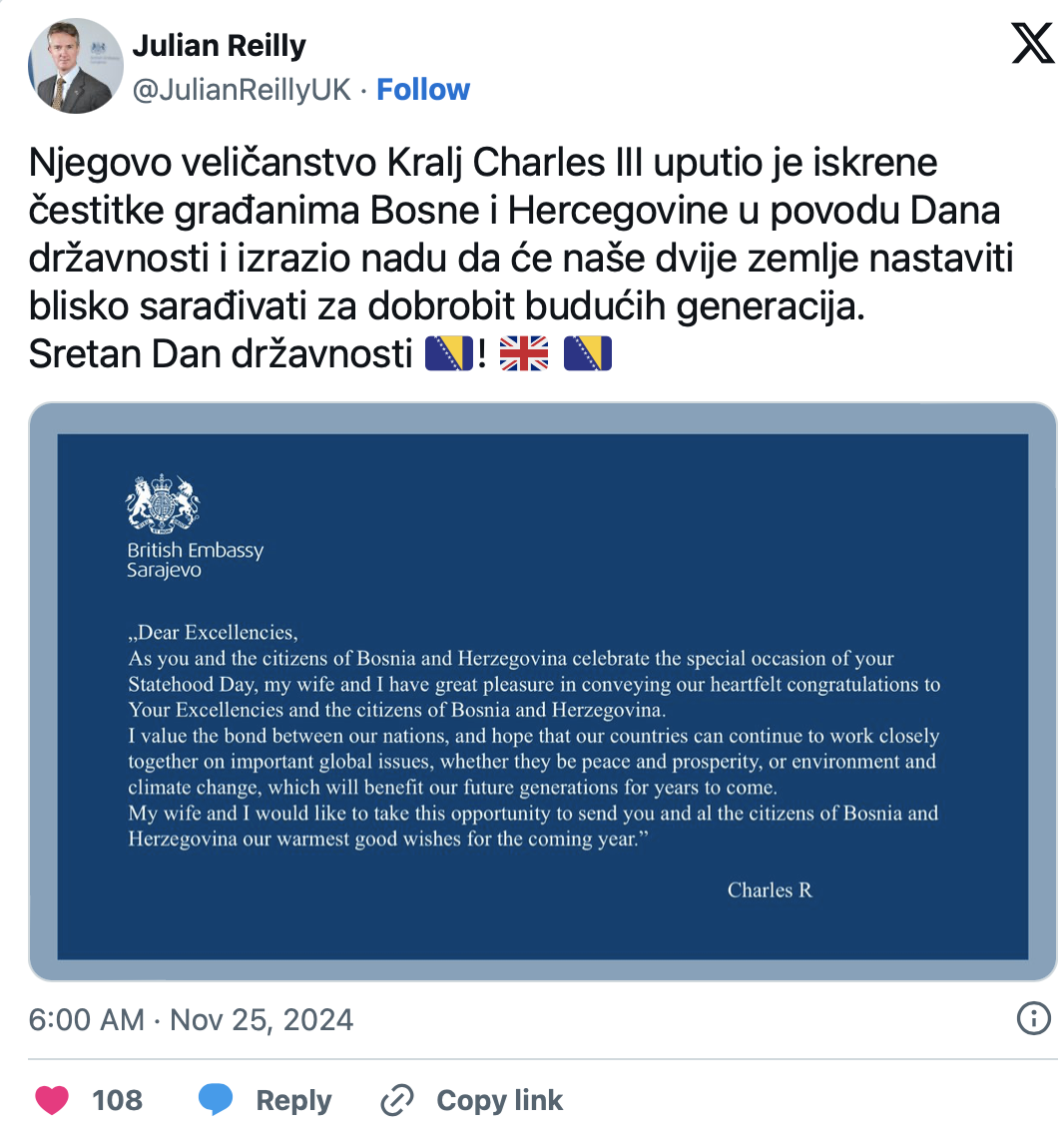This screenshot has width=1064, height=1130.
Task: Click the "Charles R" signature in the letter
Action: 770,890
